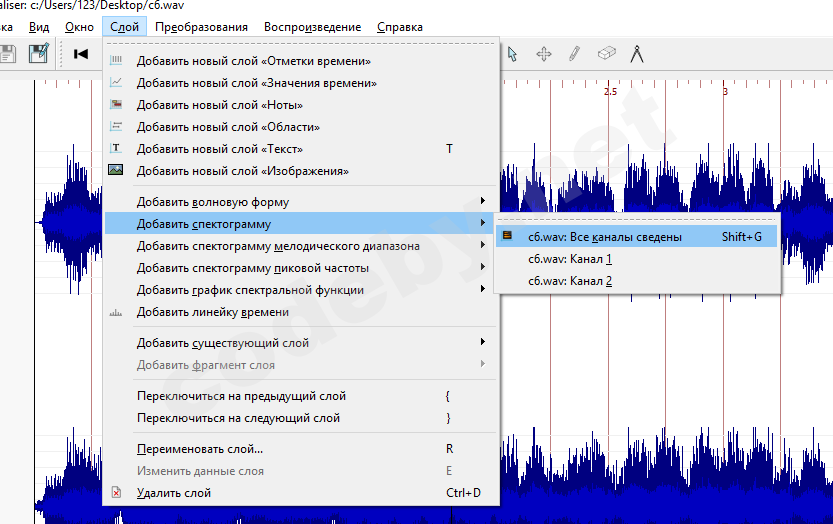Select the Navigate pointer tool
This screenshot has width=833, height=524.
point(512,54)
